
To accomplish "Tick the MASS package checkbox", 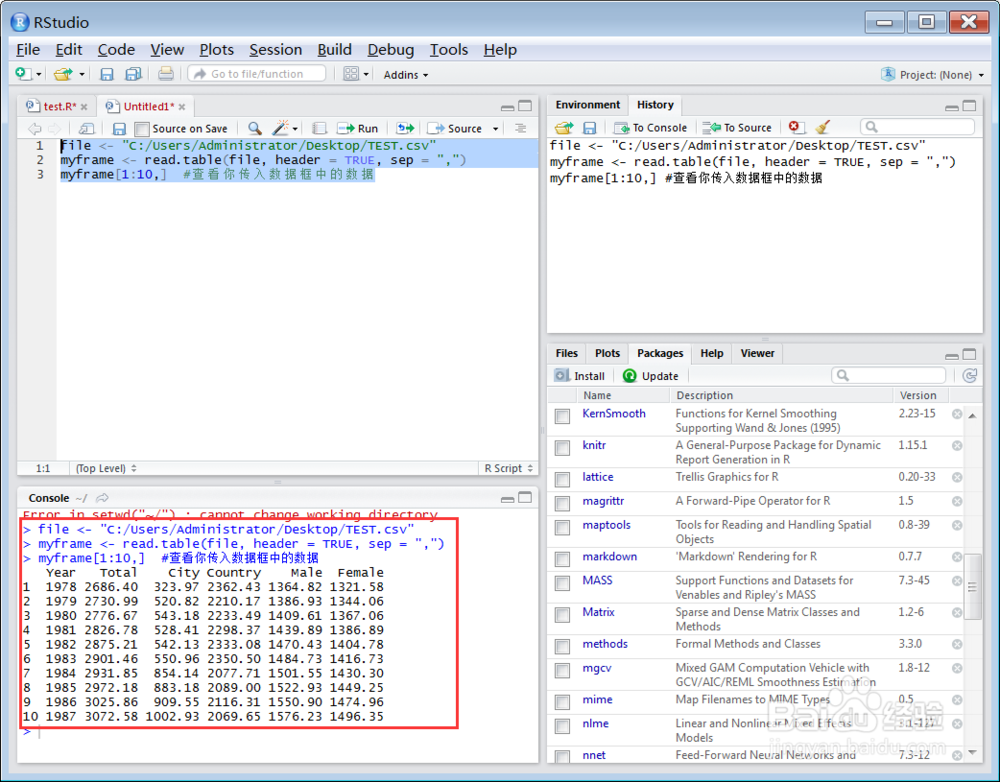I will click(562, 583).
